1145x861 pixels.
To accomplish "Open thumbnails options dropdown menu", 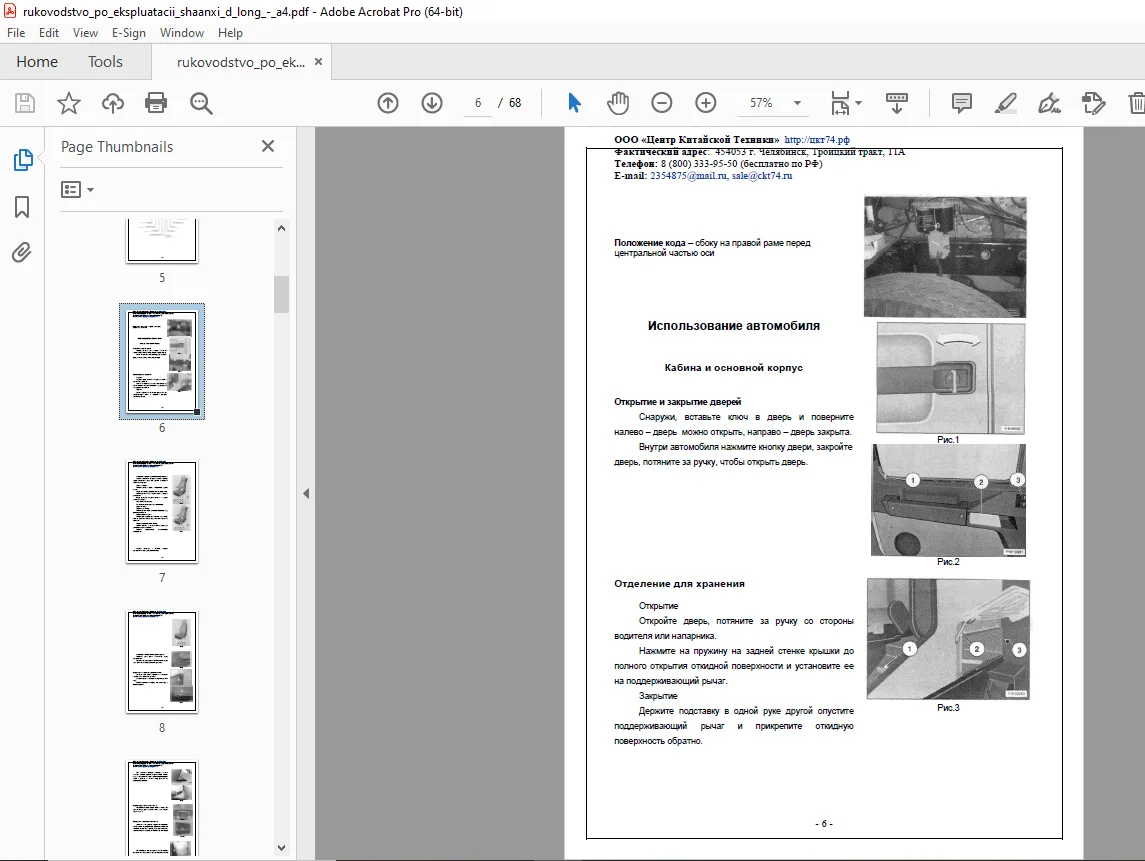I will pyautogui.click(x=77, y=190).
